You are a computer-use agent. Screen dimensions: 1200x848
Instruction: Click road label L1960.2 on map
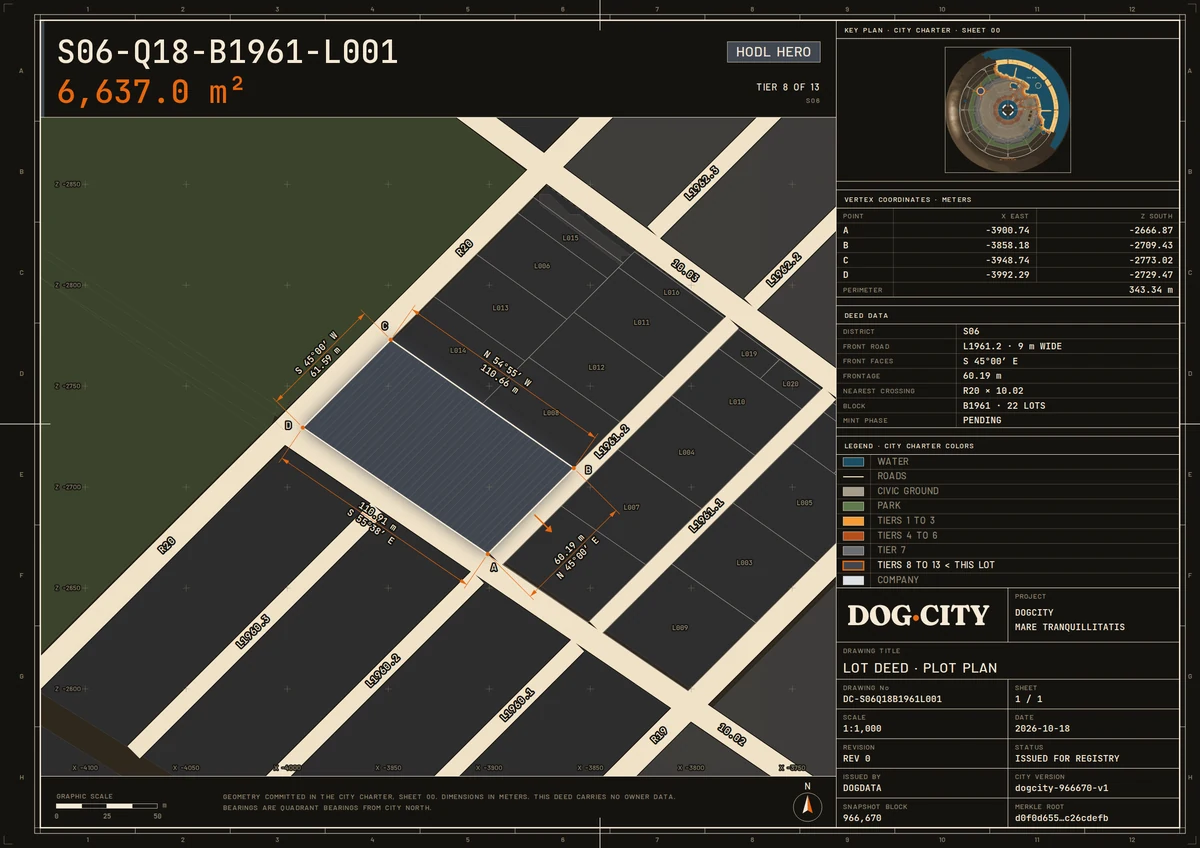click(383, 671)
